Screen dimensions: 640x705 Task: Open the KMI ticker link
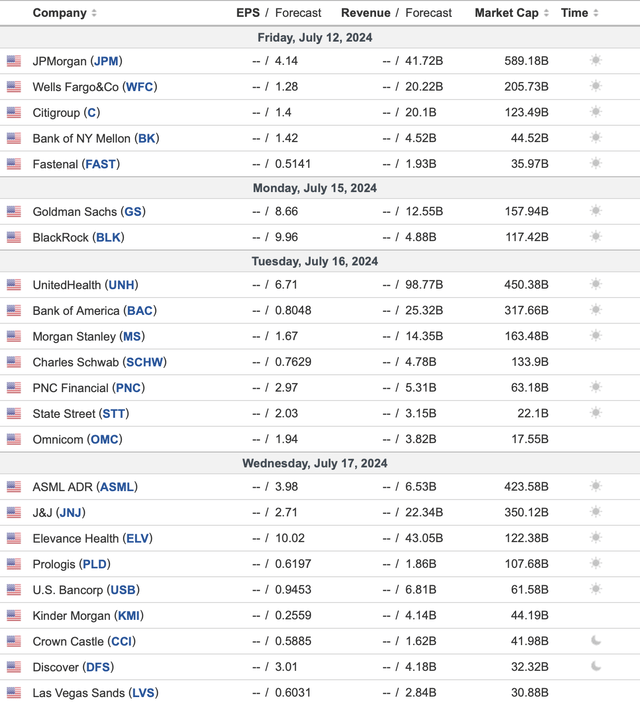[x=129, y=616]
